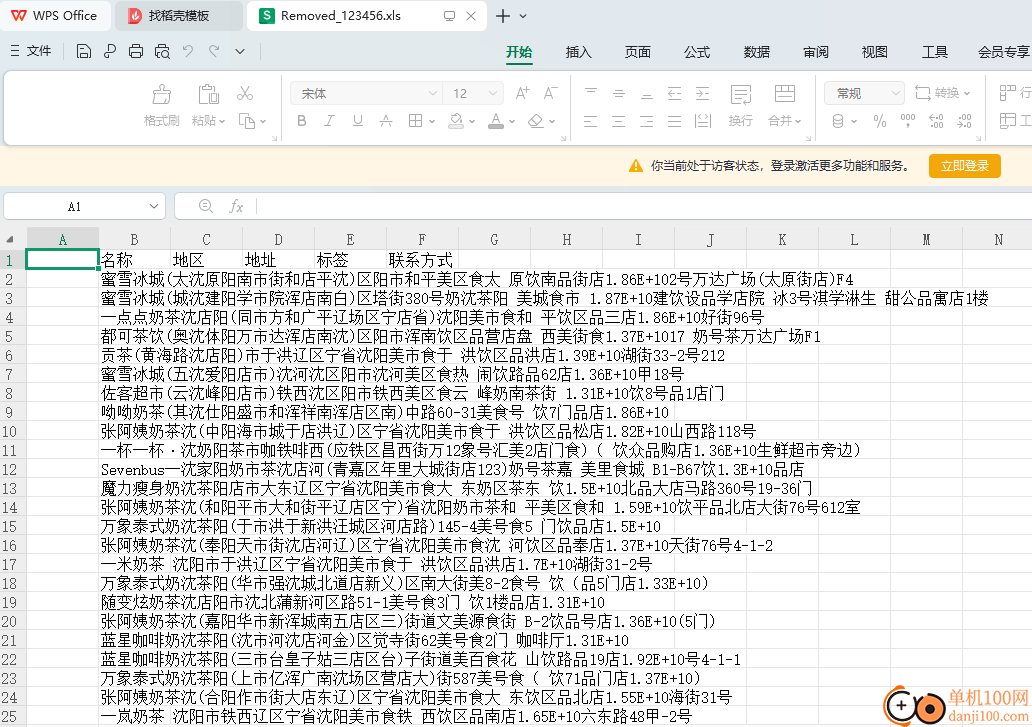Open the 找稻壳模板 tab
Screen dimensions: 1032x727
pos(178,16)
